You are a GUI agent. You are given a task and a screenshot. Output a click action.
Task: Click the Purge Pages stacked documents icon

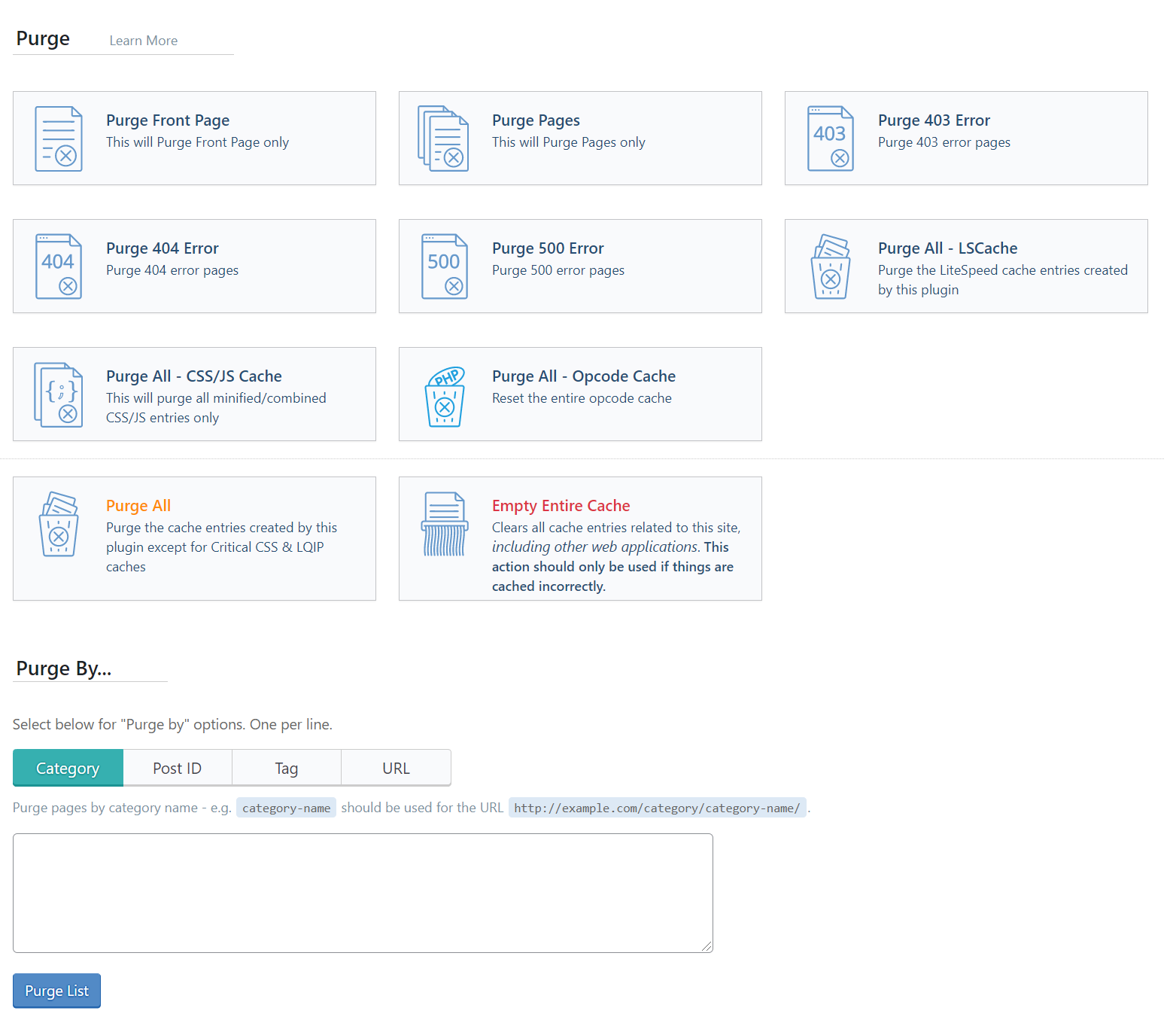[444, 139]
